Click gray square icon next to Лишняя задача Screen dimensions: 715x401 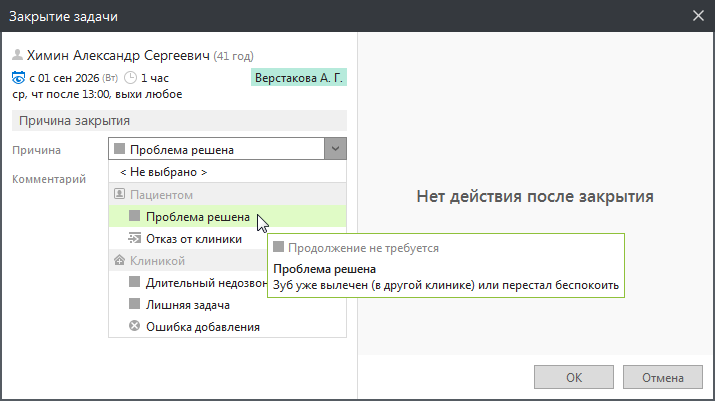point(135,303)
